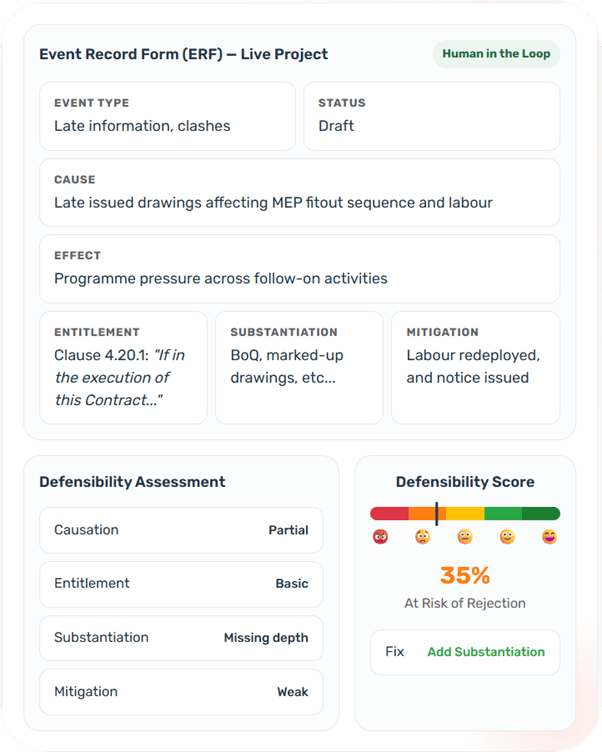Viewport: 602px width, 752px height.
Task: Click the angry red face emoji
Action: [380, 537]
